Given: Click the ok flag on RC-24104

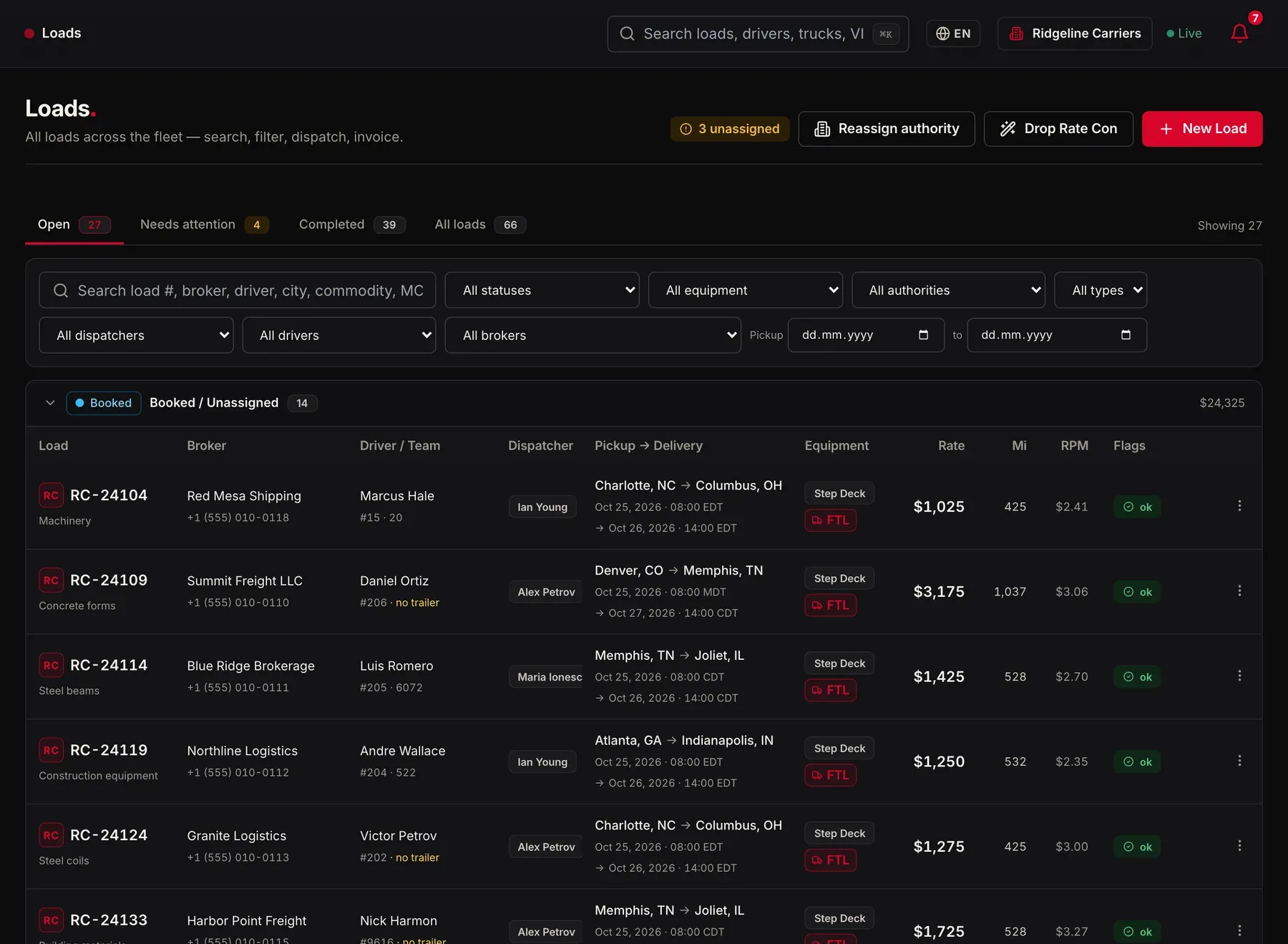Looking at the screenshot, I should coord(1137,507).
